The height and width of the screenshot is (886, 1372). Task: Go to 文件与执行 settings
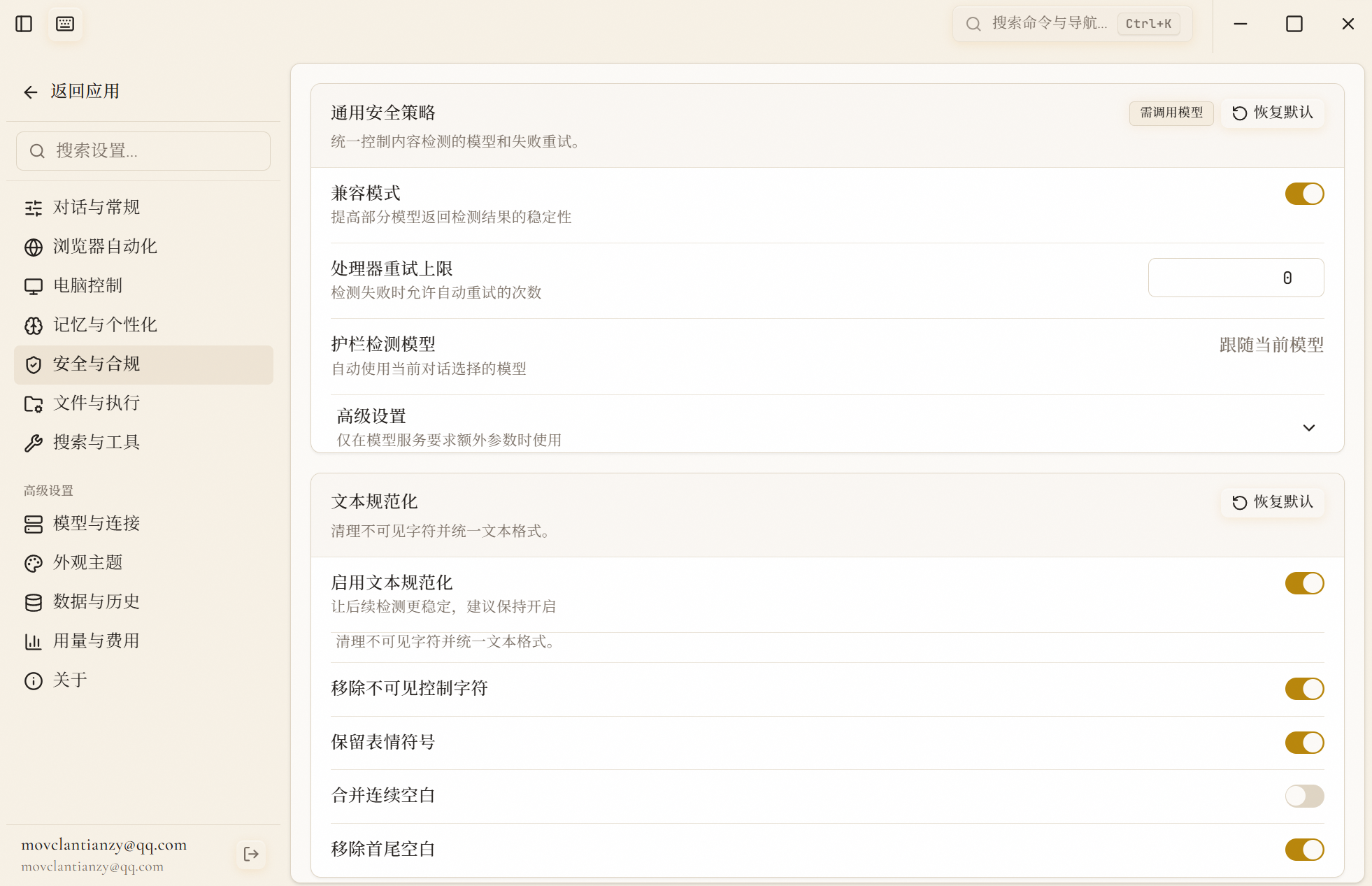coord(143,403)
